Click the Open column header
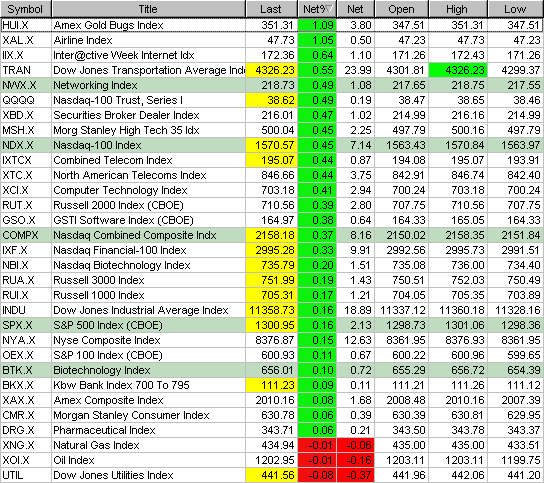The width and height of the screenshot is (544, 483). click(402, 9)
